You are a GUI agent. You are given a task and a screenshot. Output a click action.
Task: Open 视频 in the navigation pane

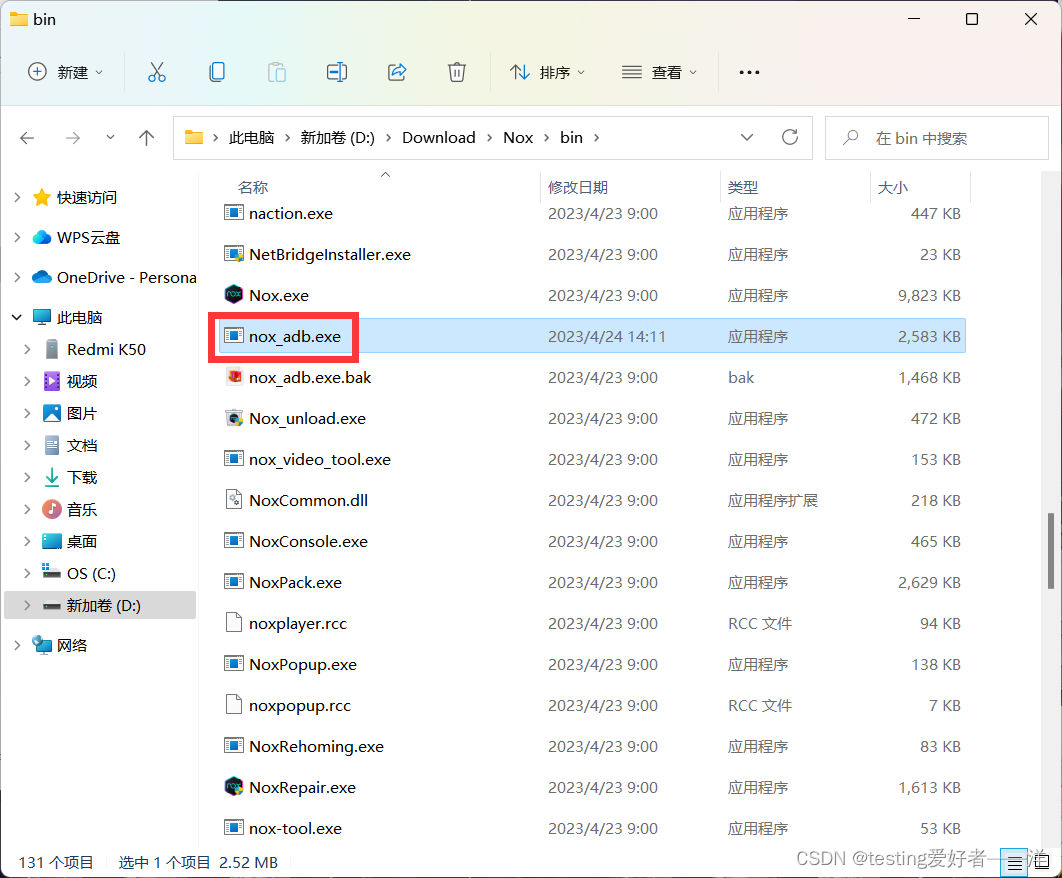coord(70,381)
